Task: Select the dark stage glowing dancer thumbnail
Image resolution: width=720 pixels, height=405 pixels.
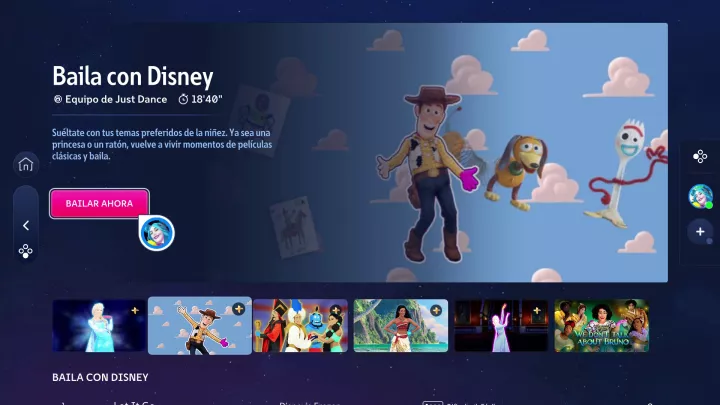Action: [x=501, y=326]
